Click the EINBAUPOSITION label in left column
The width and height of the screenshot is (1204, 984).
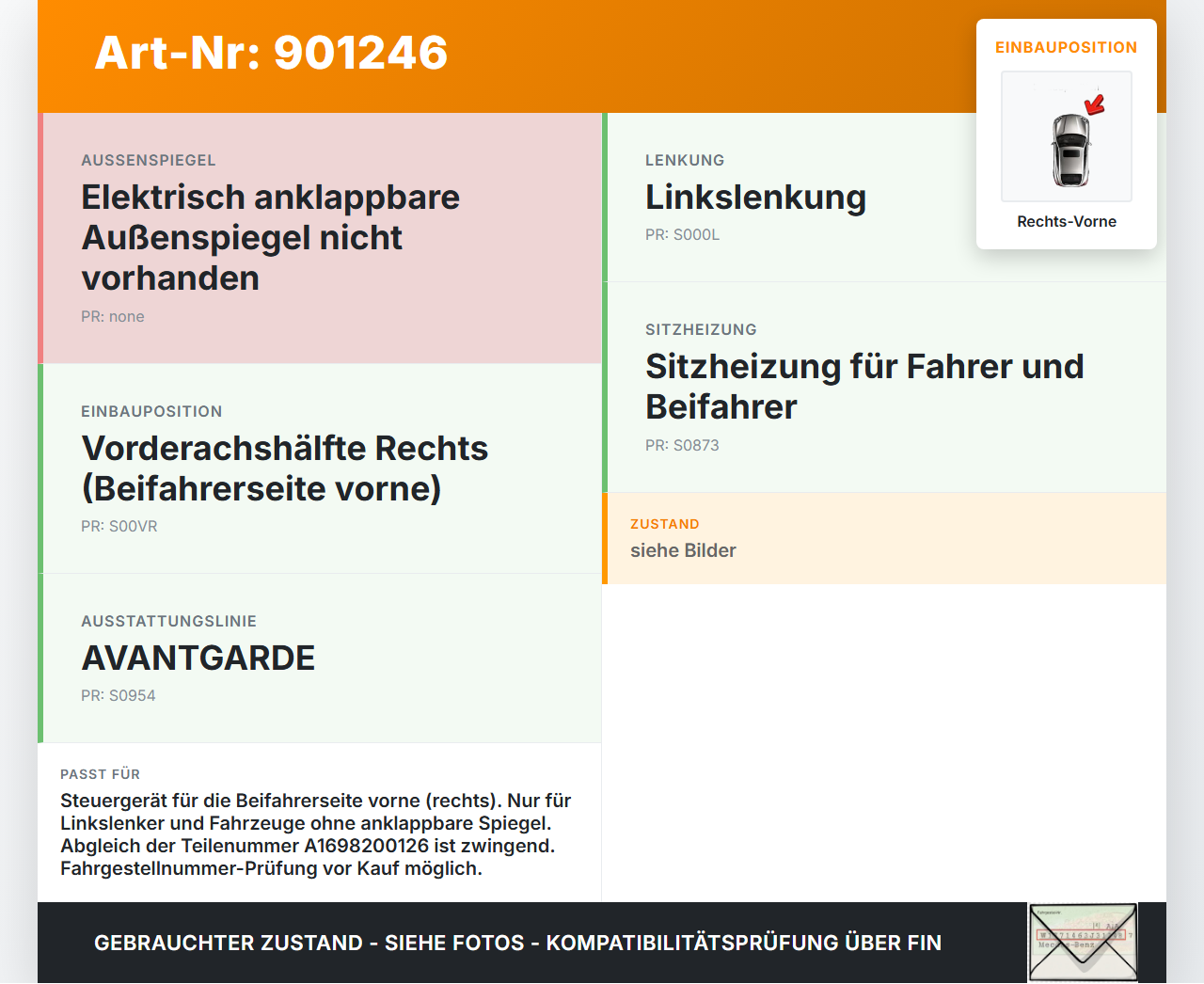(x=151, y=411)
